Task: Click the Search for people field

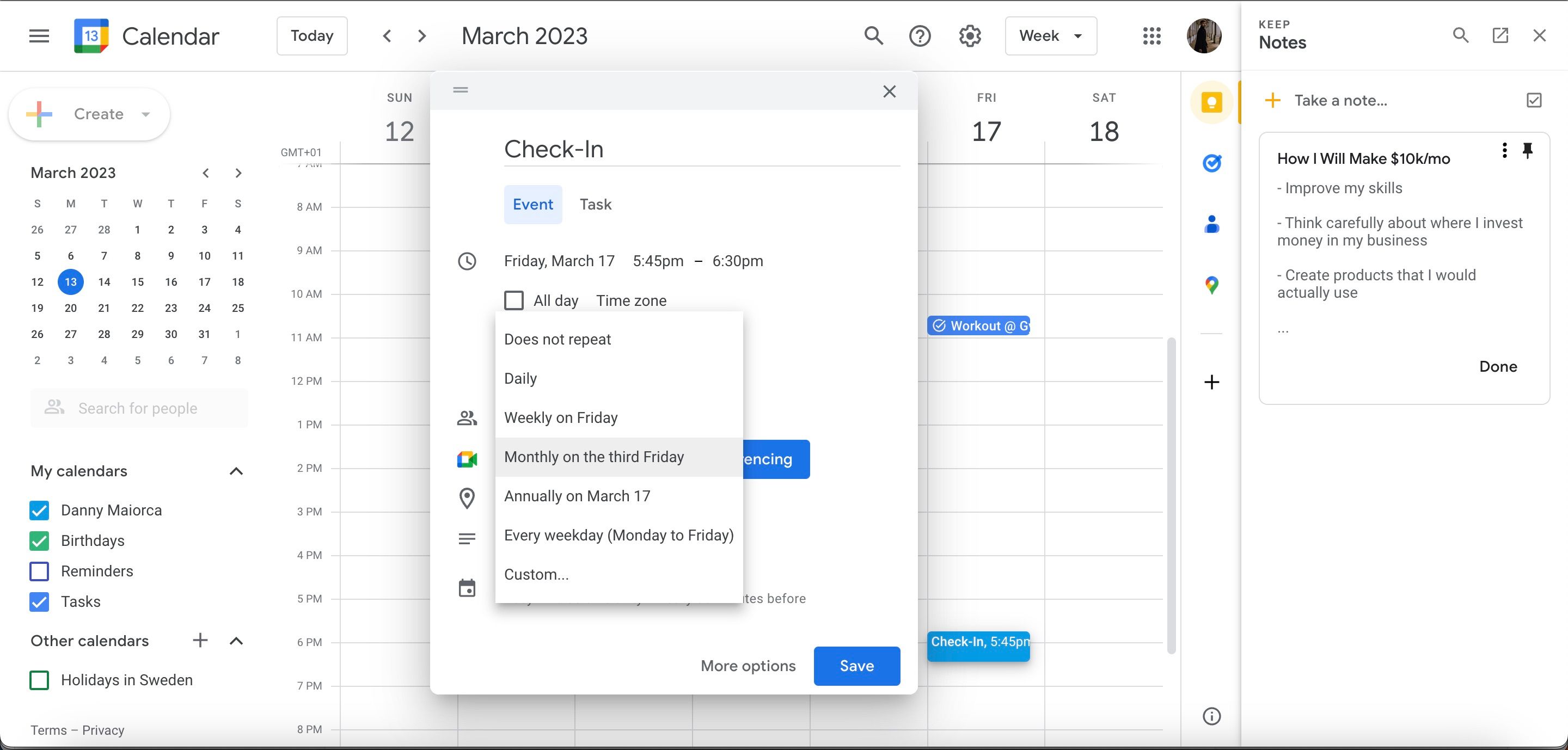Action: (139, 408)
